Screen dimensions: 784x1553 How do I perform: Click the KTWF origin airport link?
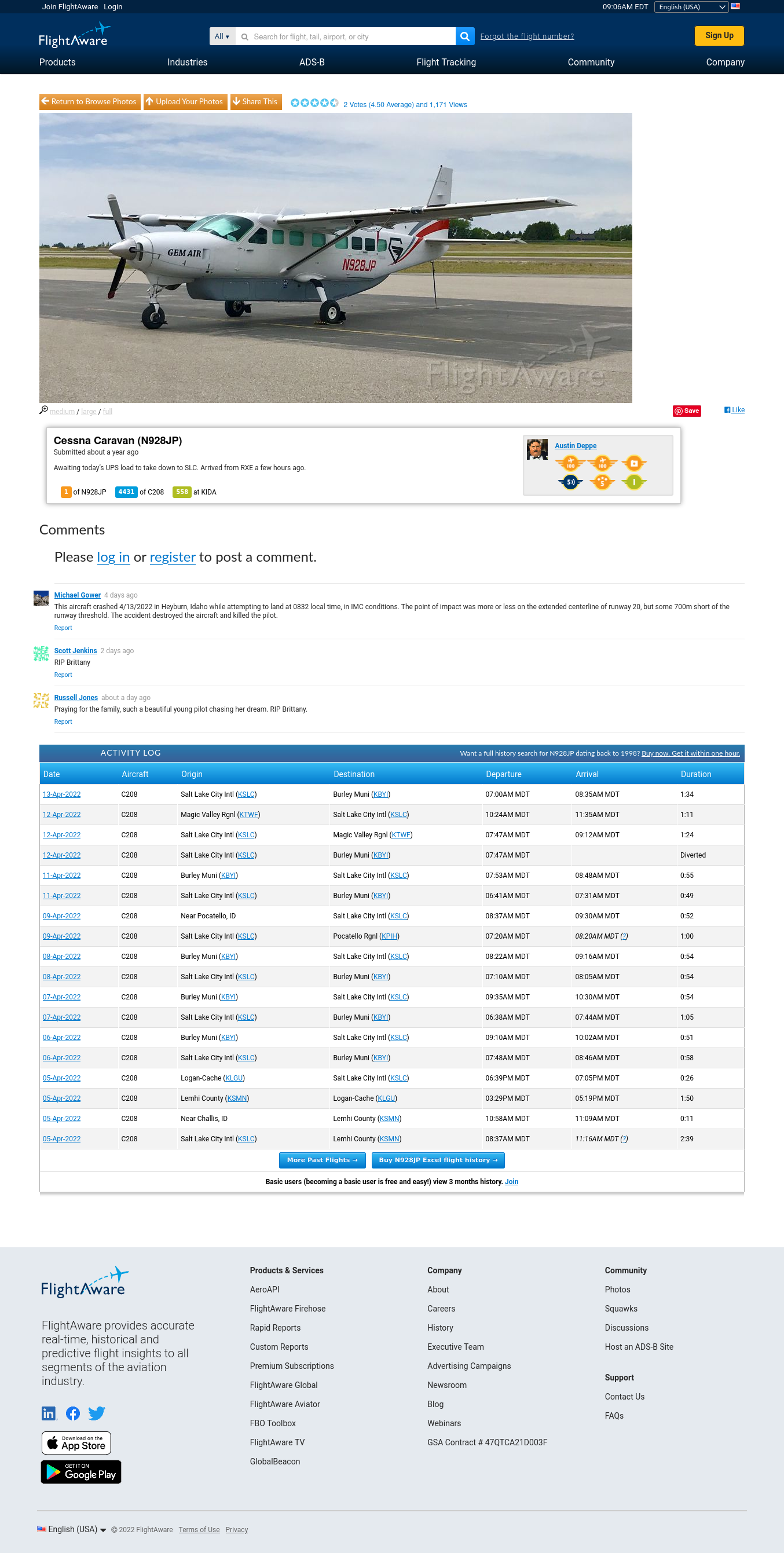pos(248,815)
